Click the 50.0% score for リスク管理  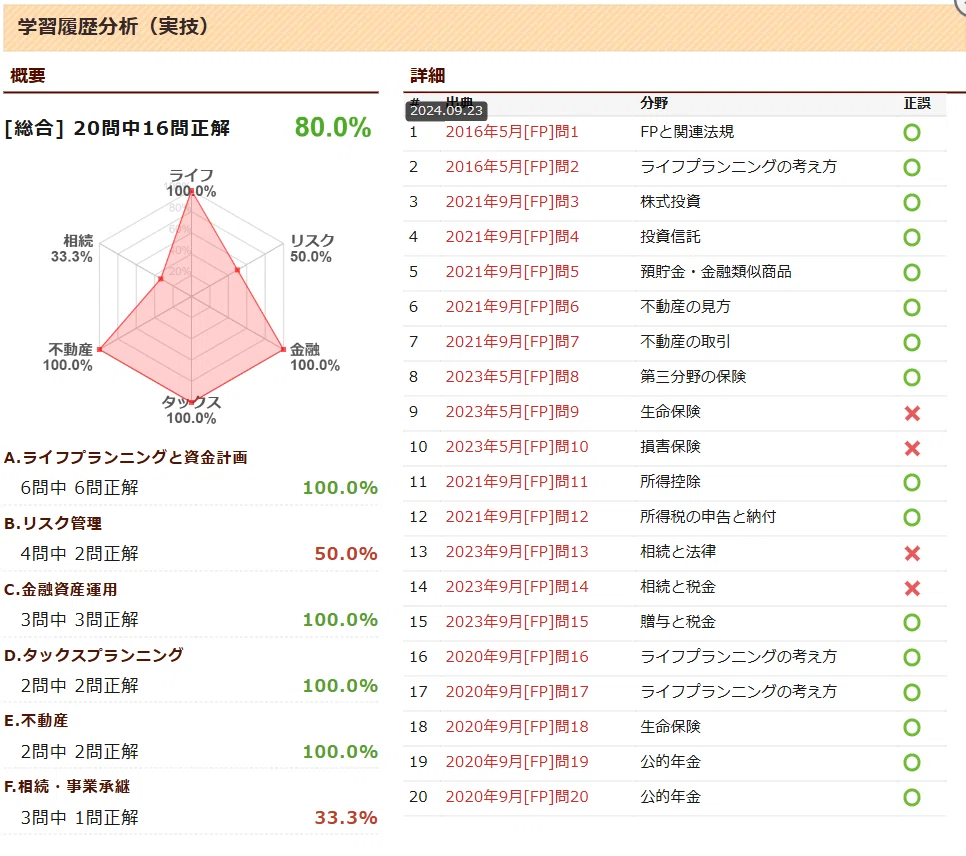[x=346, y=553]
